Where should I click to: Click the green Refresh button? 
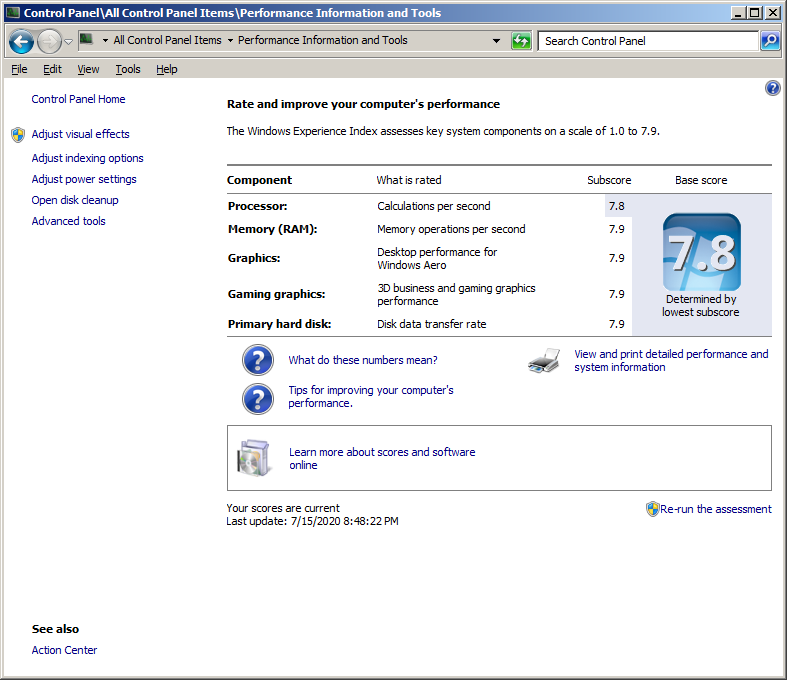pyautogui.click(x=521, y=41)
